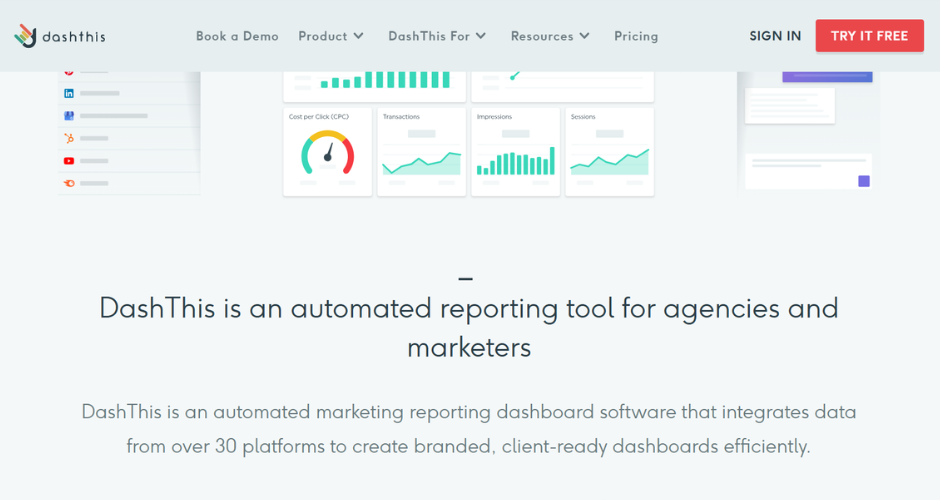Click the Impressions bar chart widget
940x500 pixels.
point(516,152)
